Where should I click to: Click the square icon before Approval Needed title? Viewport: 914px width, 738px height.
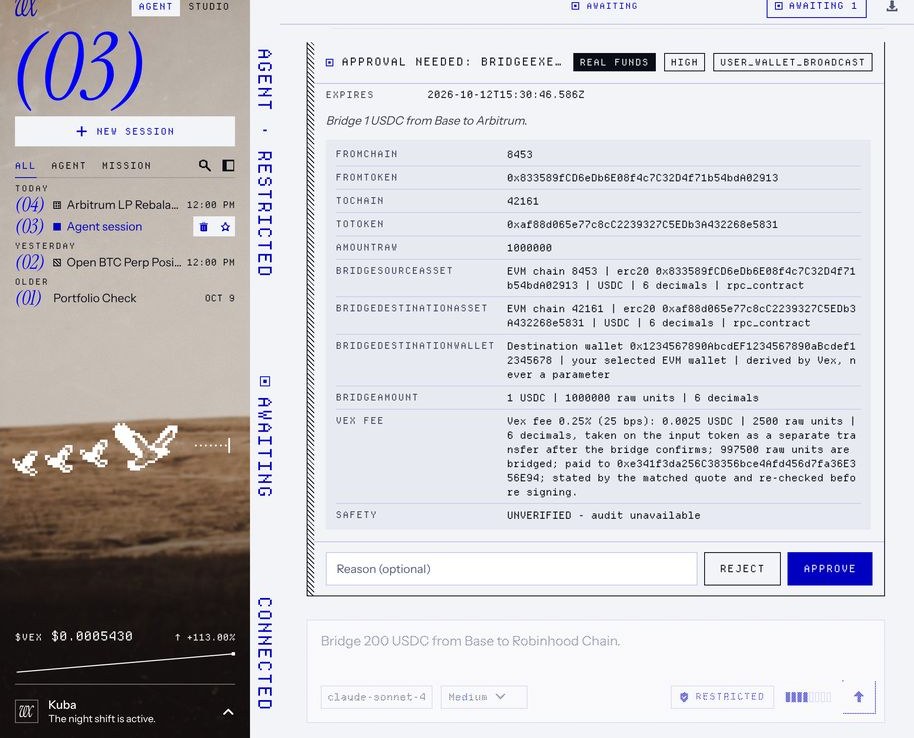click(x=330, y=62)
